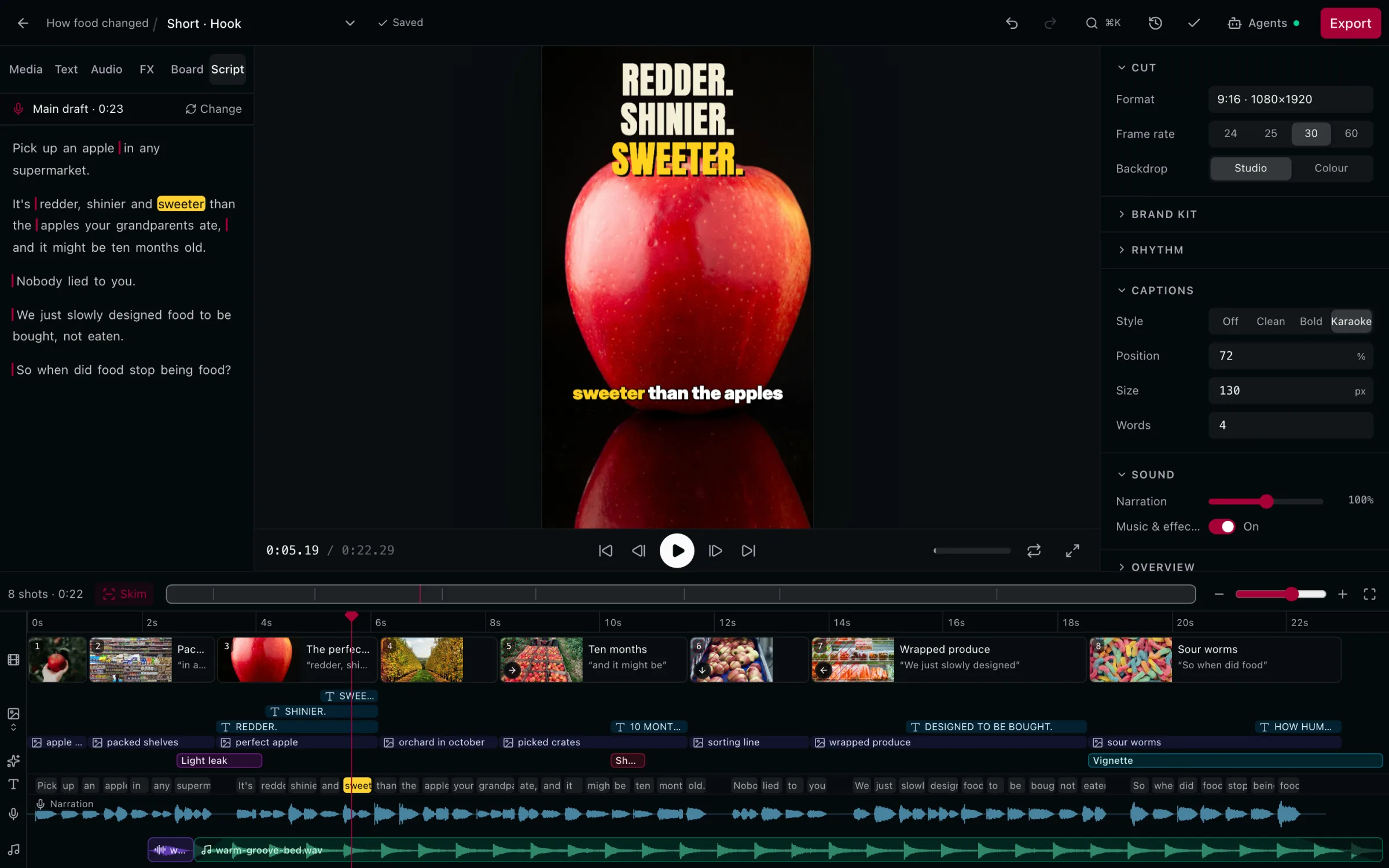The width and height of the screenshot is (1389, 868).
Task: Click the checkmark review icon in top bar
Action: point(1193,23)
